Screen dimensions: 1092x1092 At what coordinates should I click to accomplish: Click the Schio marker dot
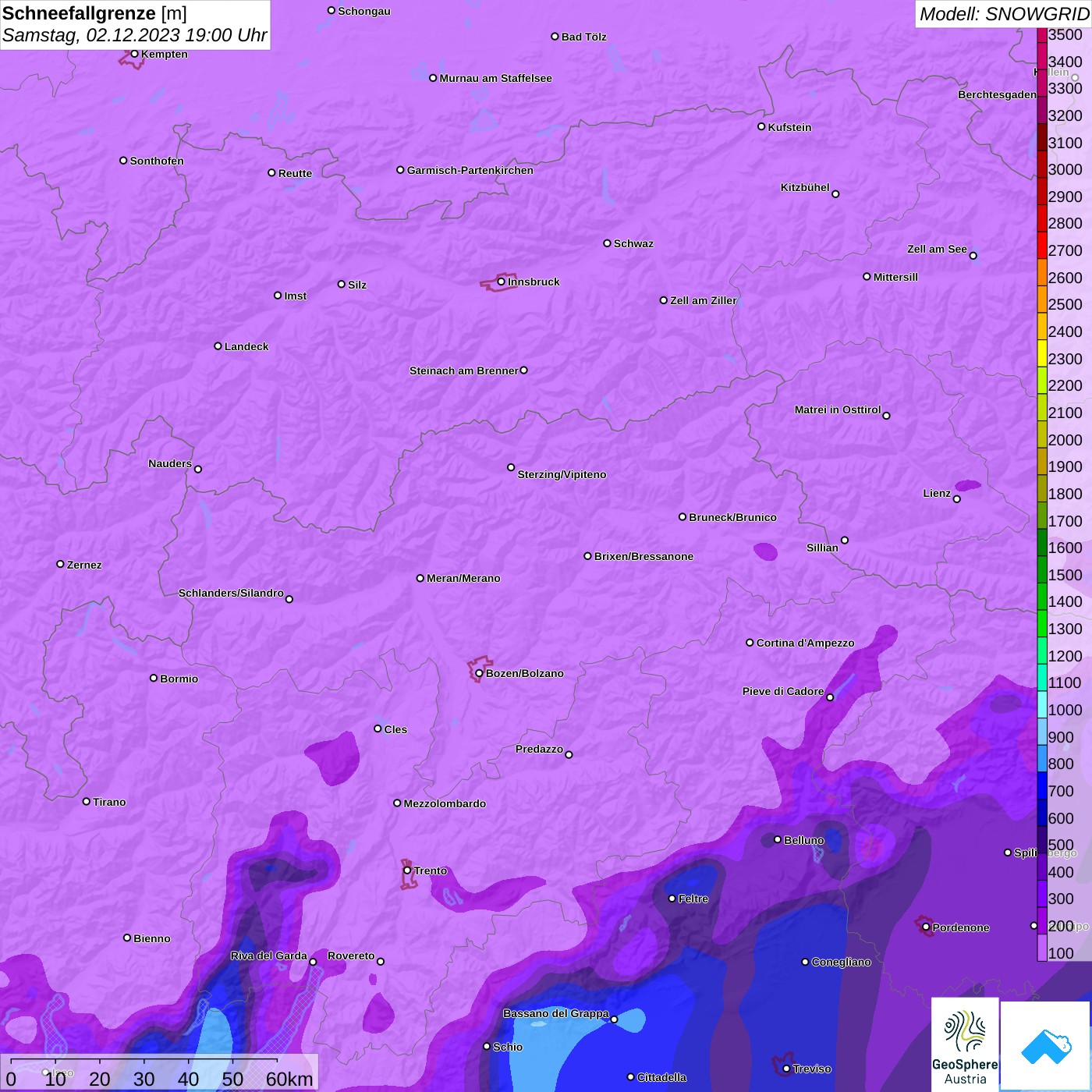[487, 1047]
